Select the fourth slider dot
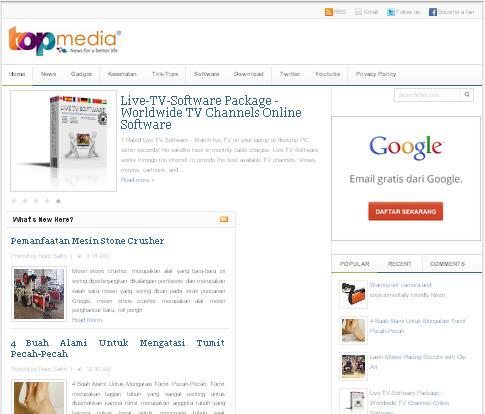485x414 pixels. (x=47, y=201)
